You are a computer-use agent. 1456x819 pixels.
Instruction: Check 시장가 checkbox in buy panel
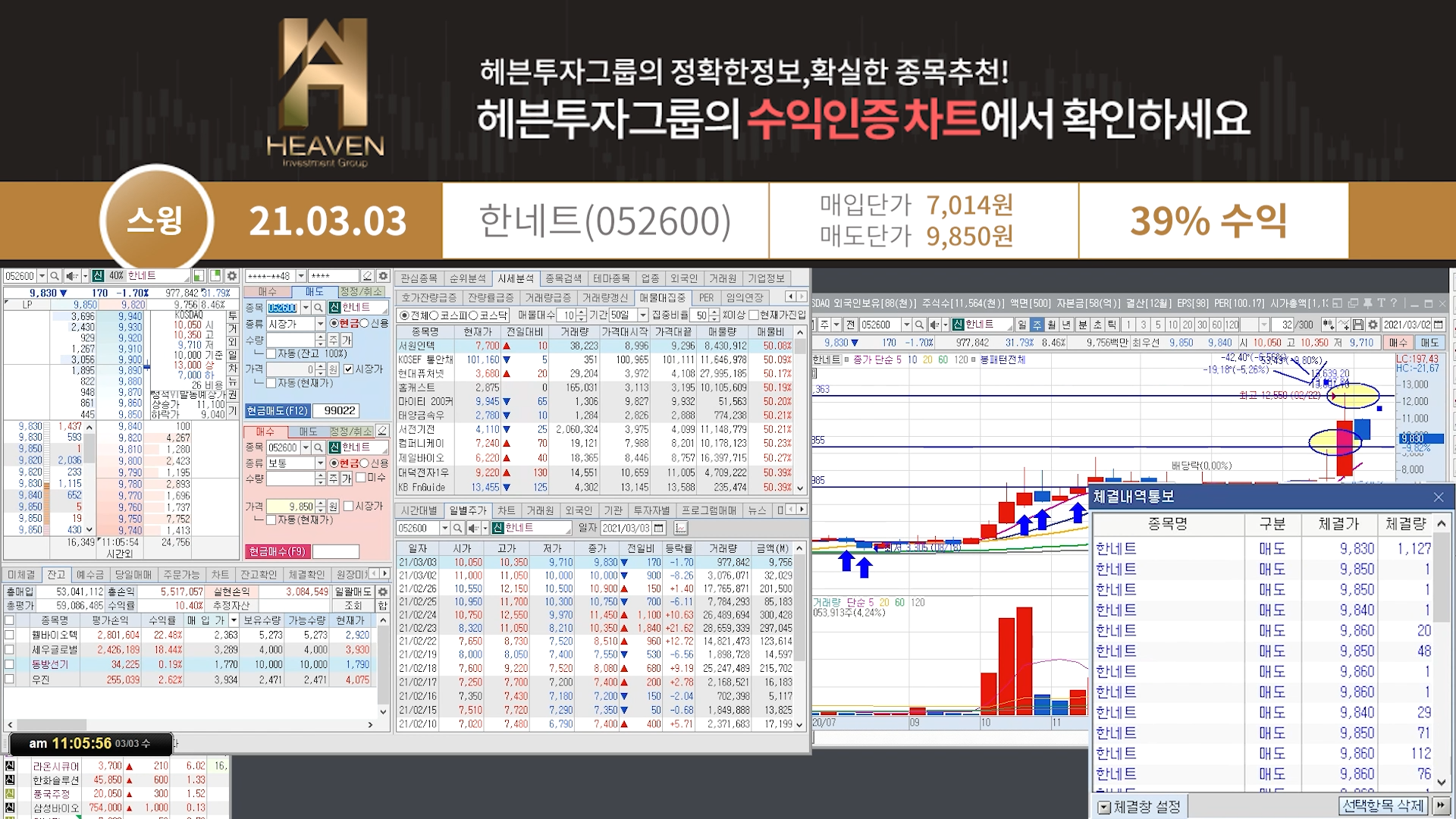pyautogui.click(x=349, y=507)
